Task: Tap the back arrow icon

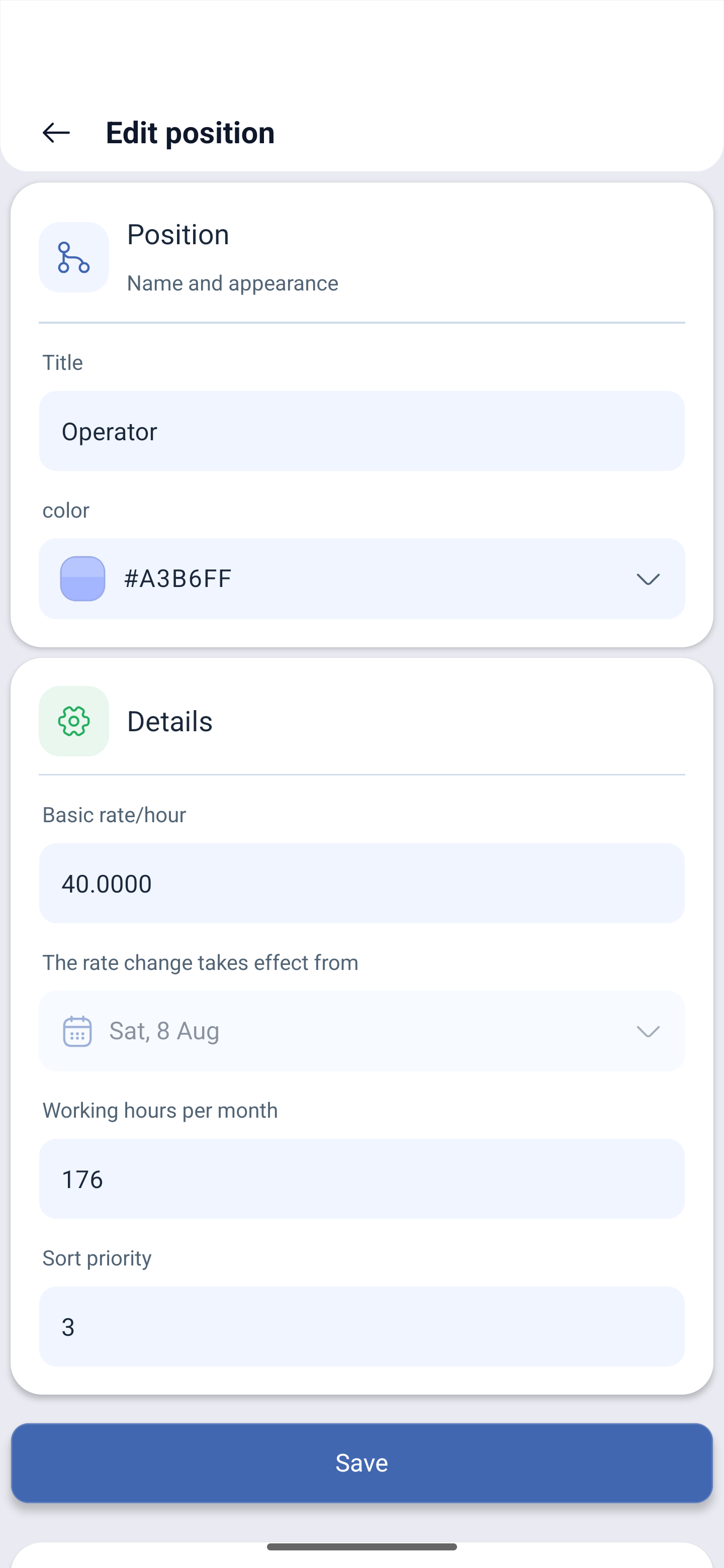Action: point(56,133)
